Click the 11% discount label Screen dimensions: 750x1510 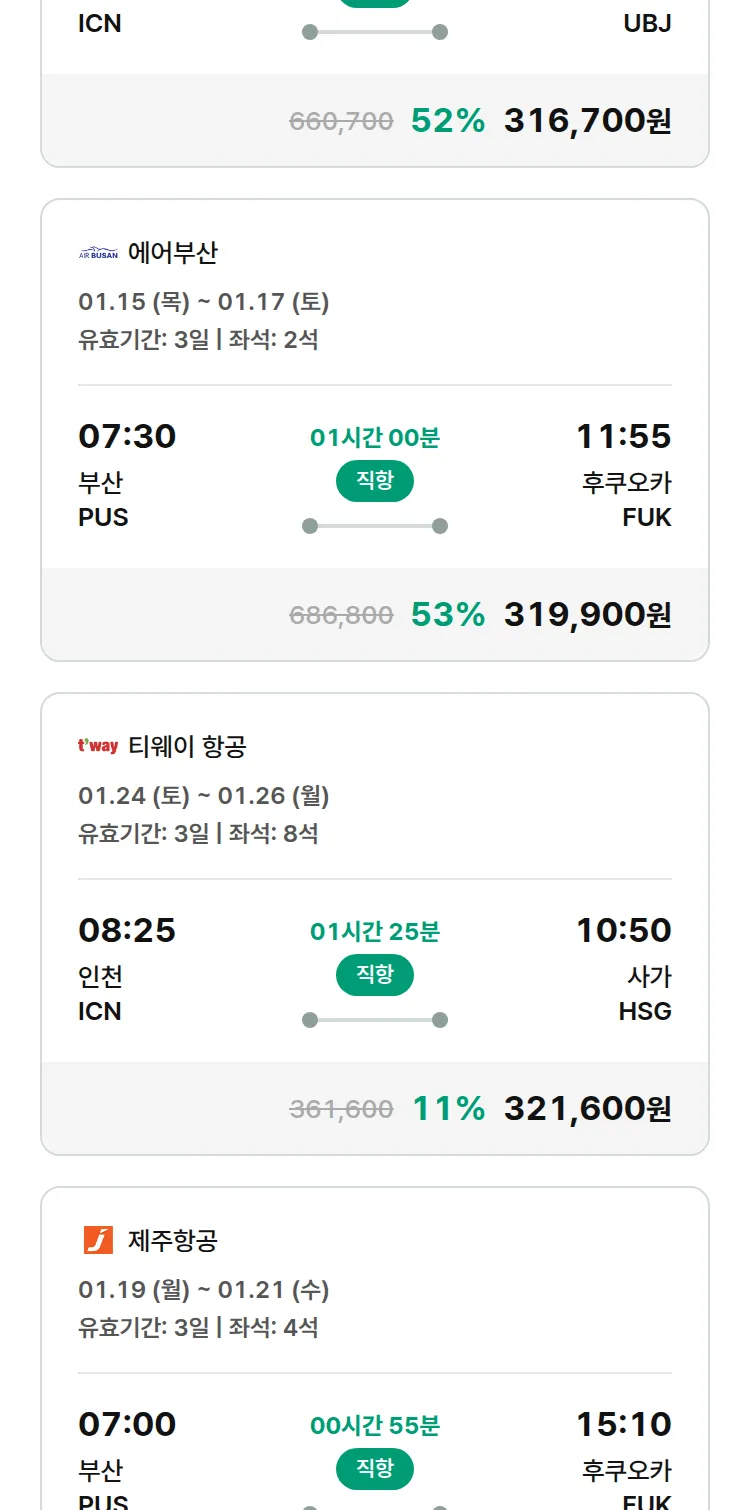(x=448, y=1108)
